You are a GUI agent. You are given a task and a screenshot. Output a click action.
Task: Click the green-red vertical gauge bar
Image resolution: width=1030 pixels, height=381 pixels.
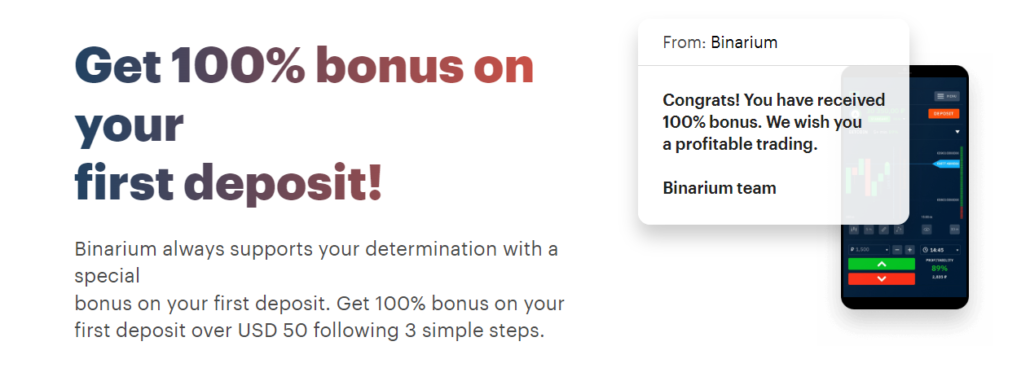pos(962,182)
